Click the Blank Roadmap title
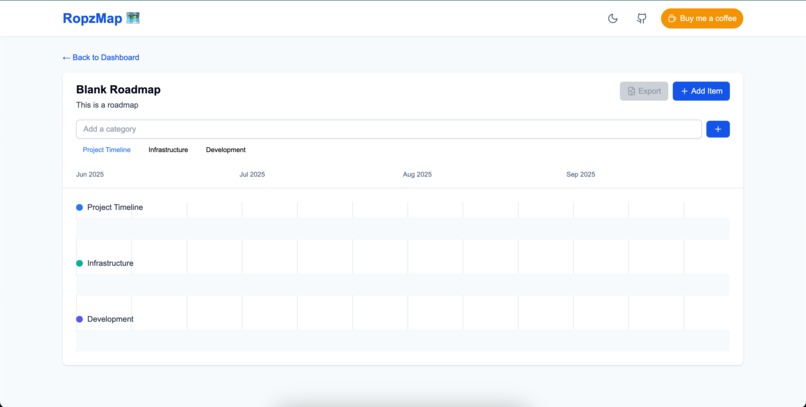 (118, 89)
